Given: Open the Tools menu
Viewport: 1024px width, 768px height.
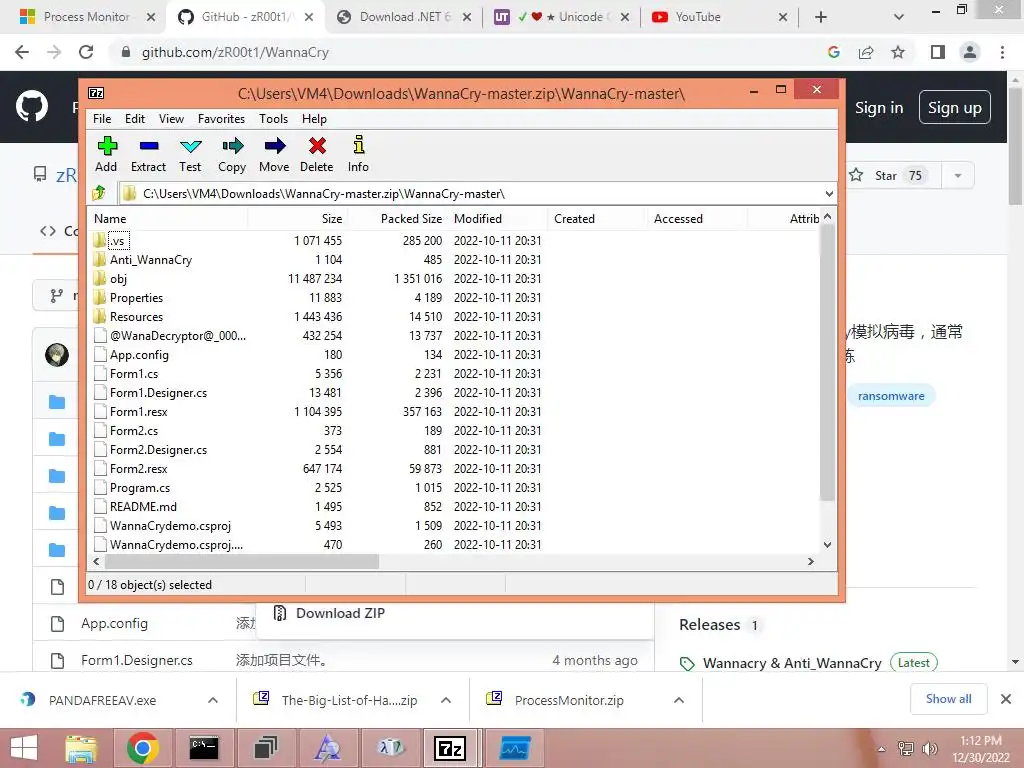Looking at the screenshot, I should click(273, 119).
